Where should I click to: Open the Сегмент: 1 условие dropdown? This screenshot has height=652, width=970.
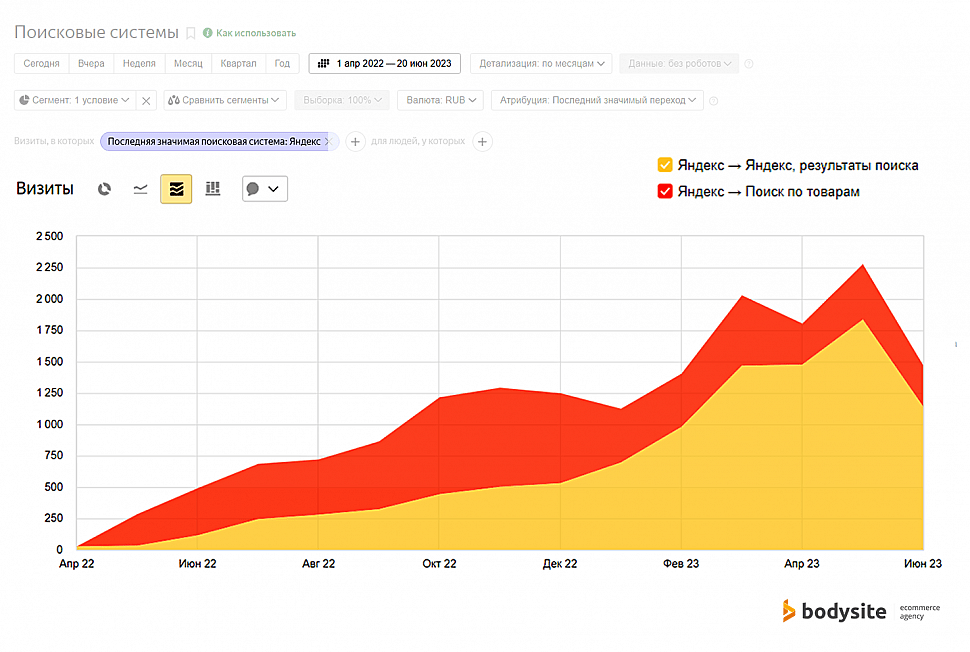pyautogui.click(x=74, y=100)
